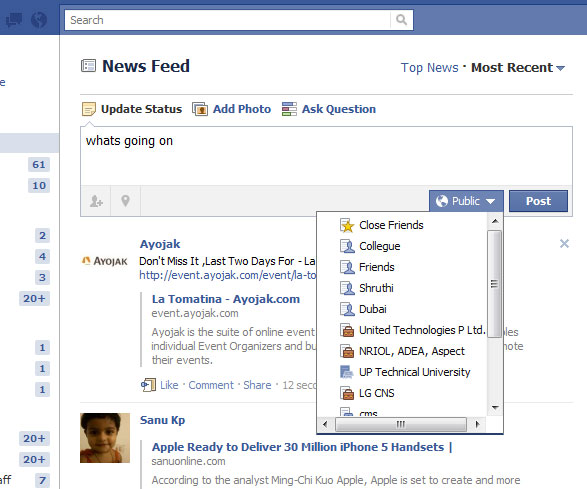Click the Add Photo icon
The width and height of the screenshot is (587, 489).
[200, 109]
